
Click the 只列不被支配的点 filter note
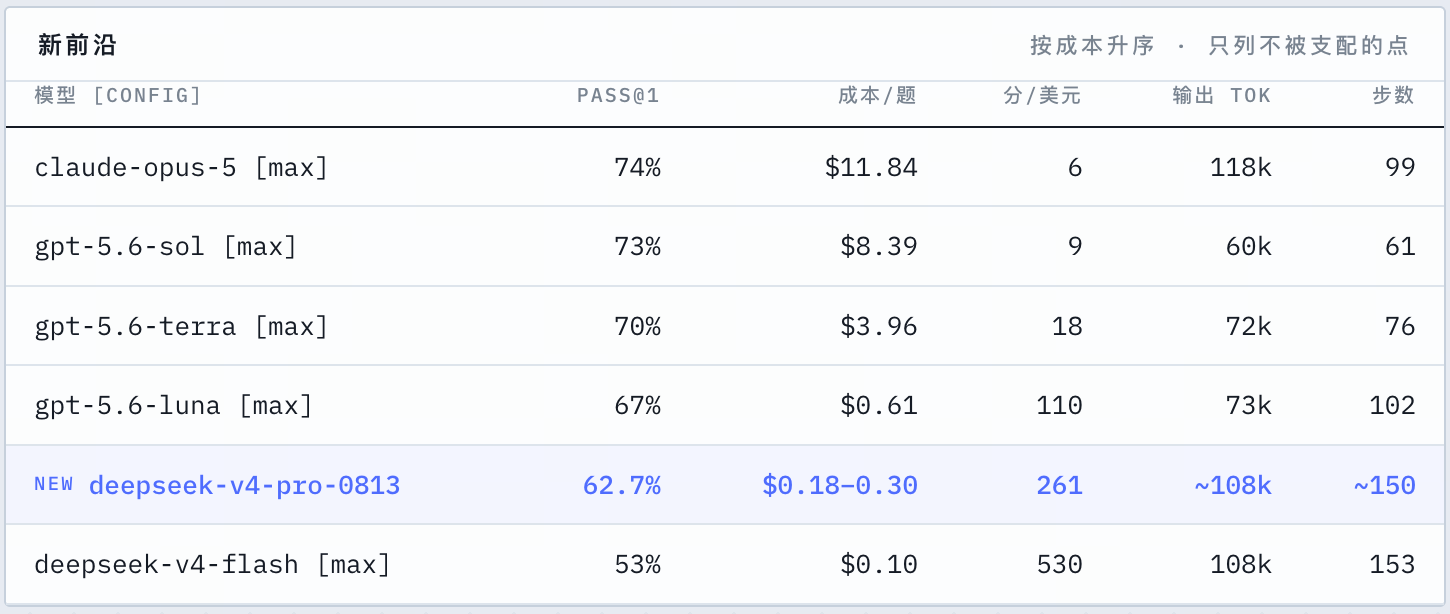(x=1308, y=45)
